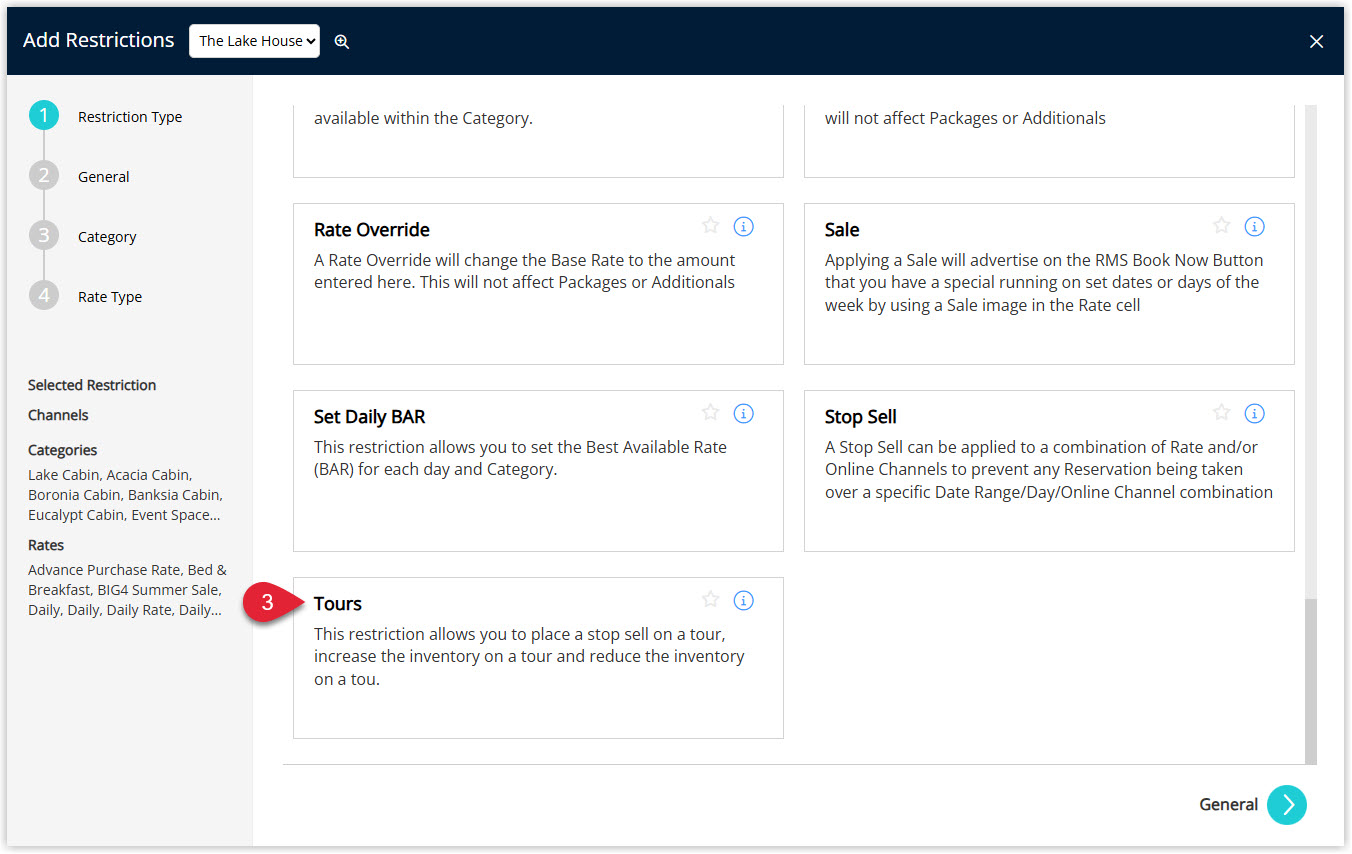Show info about the Sale restriction

pos(1254,226)
